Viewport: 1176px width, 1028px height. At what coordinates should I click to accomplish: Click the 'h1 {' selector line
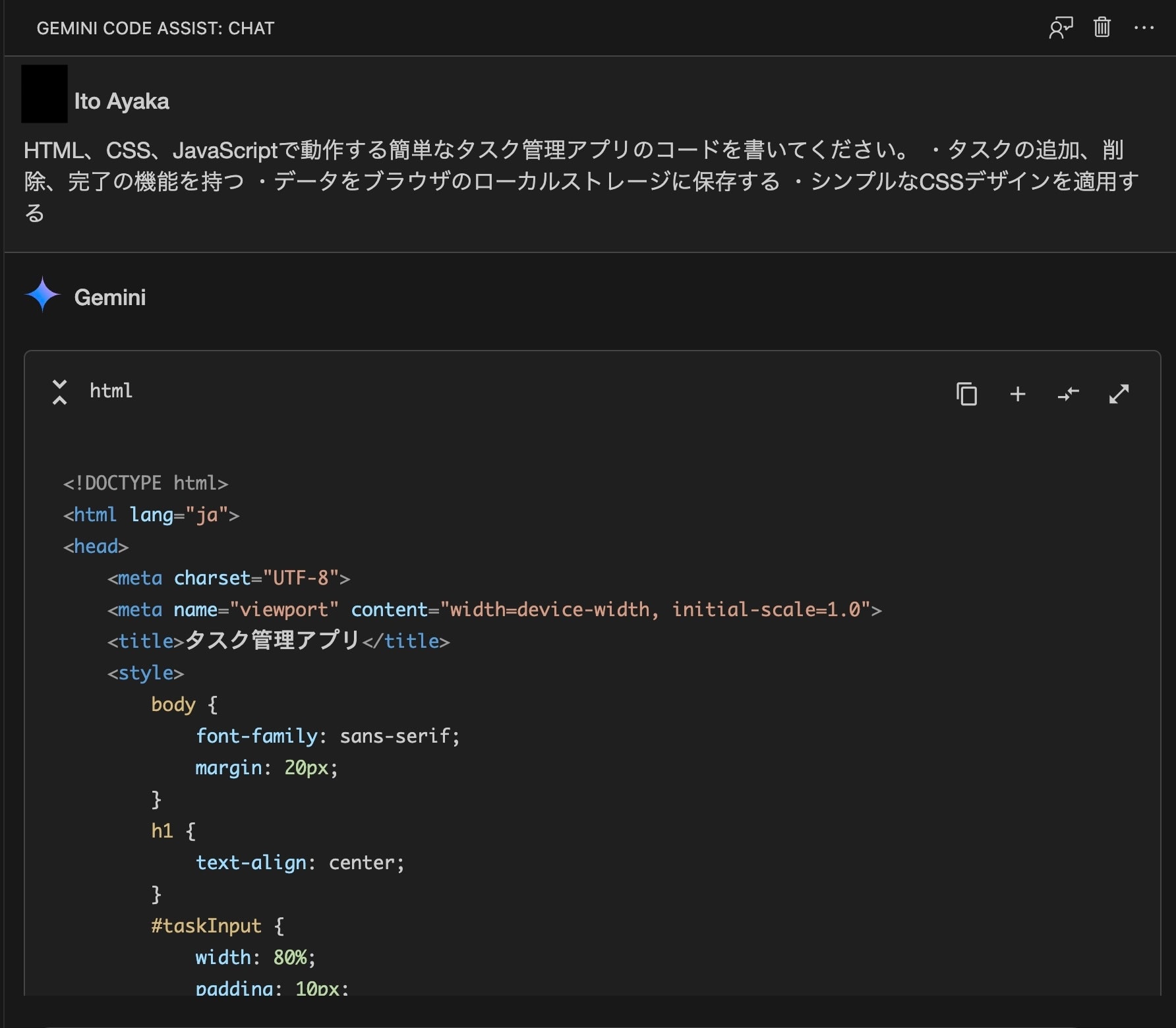173,831
